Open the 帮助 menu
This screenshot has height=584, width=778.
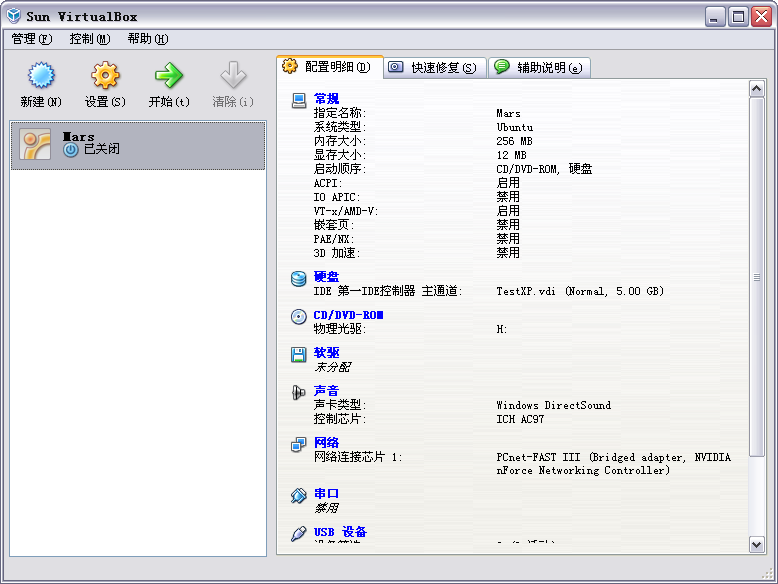[x=147, y=39]
